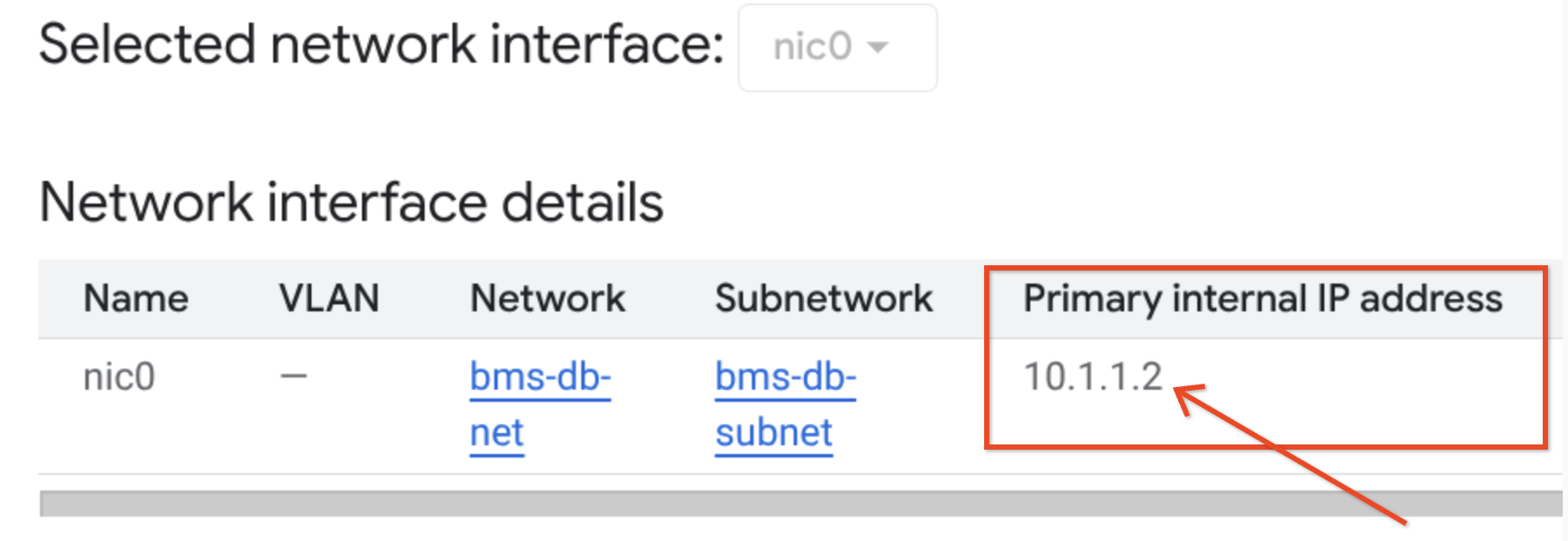1568x541 pixels.
Task: Select the primary internal IP 10.1.1.2
Action: click(1090, 376)
